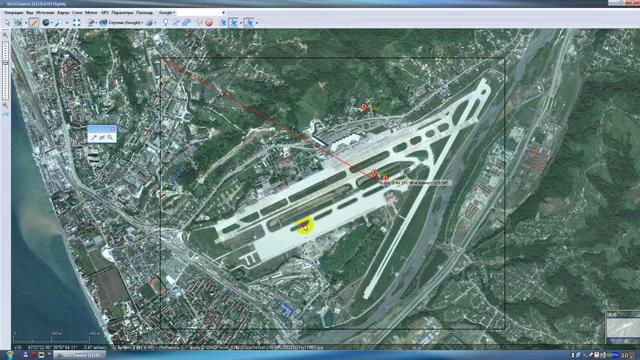Viewport: 640px width, 360px height.
Task: Open the dropdown arrow beside selection tool
Action: point(26,23)
